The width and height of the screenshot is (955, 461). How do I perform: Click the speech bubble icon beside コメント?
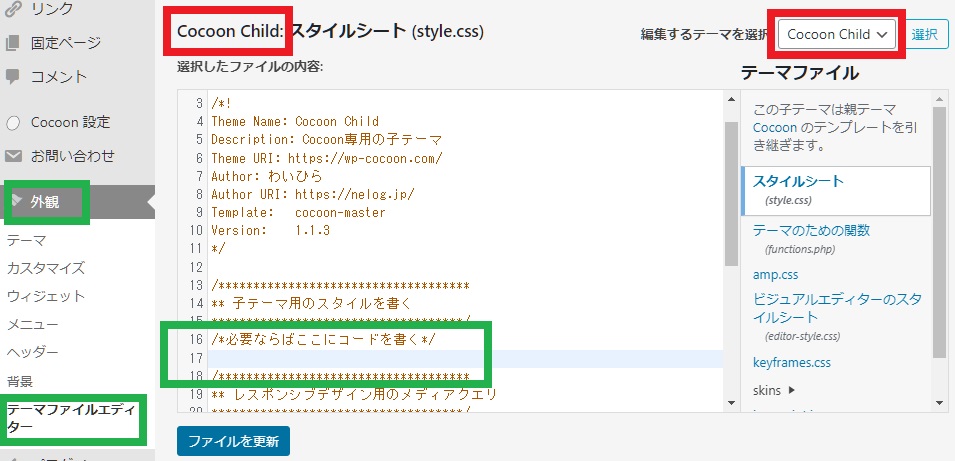click(12, 77)
